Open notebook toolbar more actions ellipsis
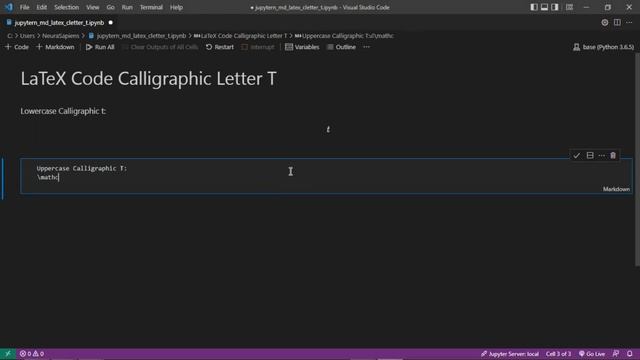The height and width of the screenshot is (360, 640). point(367,47)
